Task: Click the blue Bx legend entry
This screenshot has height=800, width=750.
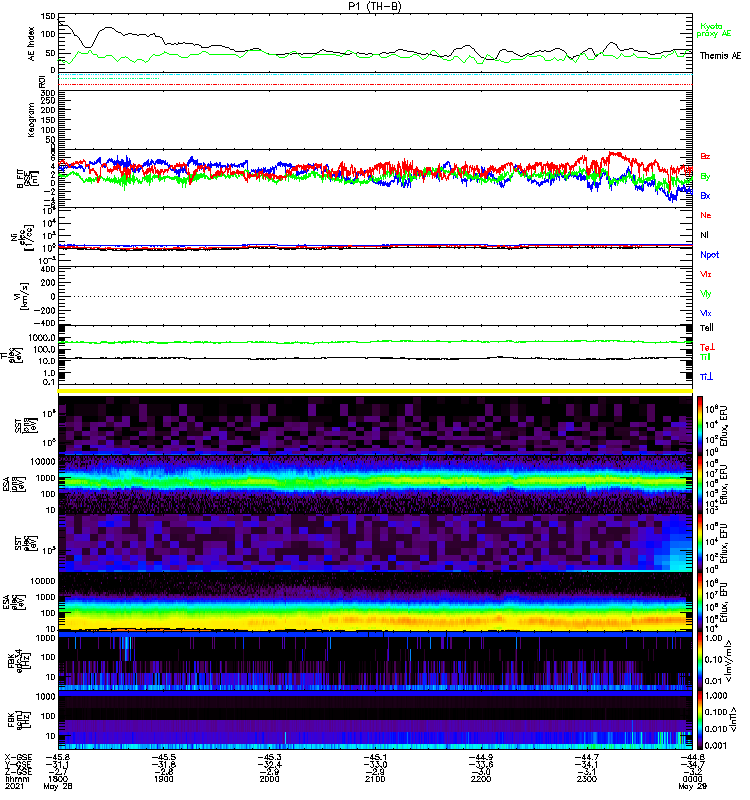Action: pos(705,196)
